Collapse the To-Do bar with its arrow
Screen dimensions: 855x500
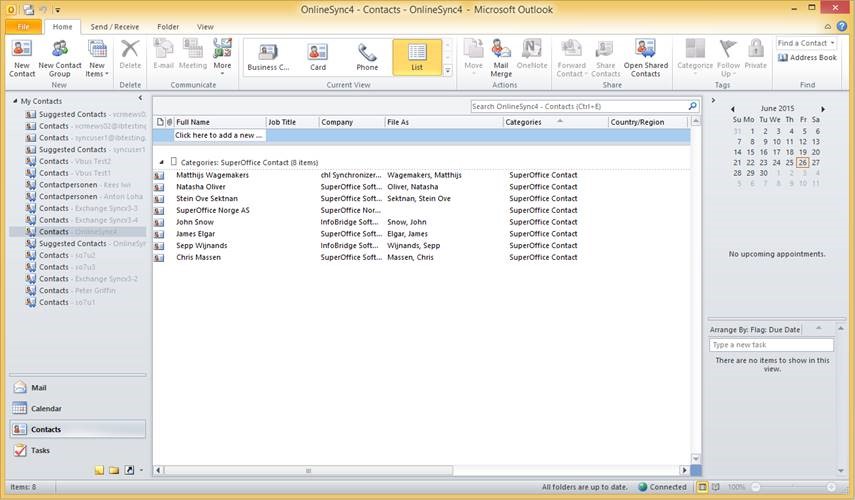click(x=713, y=100)
